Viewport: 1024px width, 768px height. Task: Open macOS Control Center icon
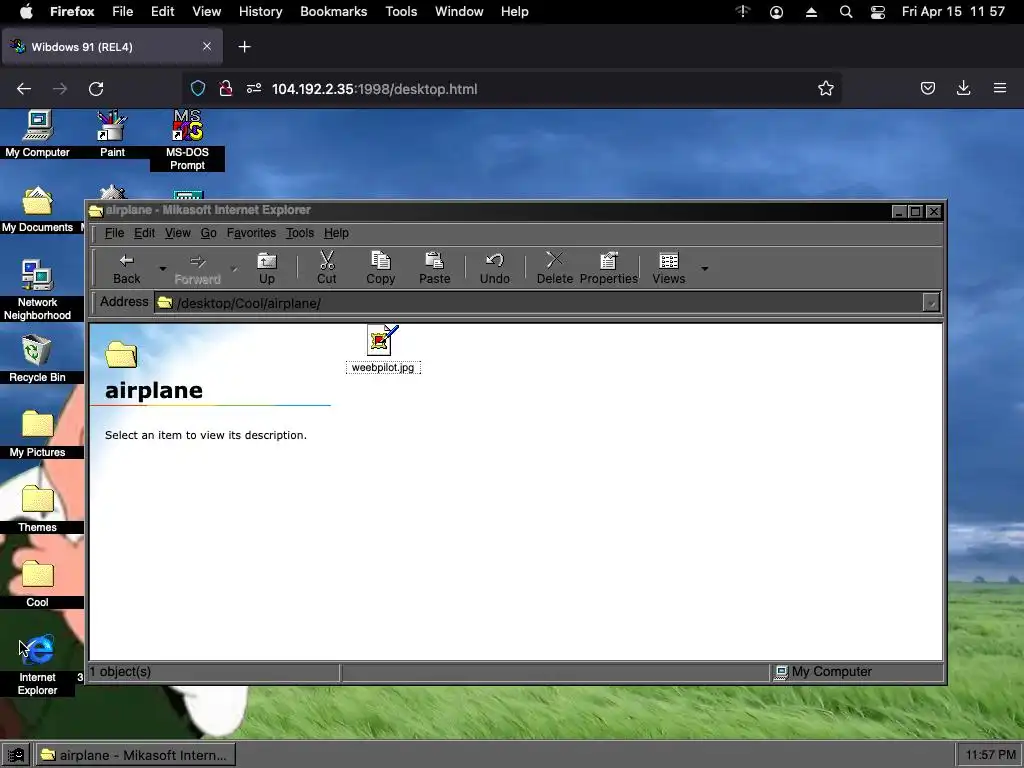[878, 12]
